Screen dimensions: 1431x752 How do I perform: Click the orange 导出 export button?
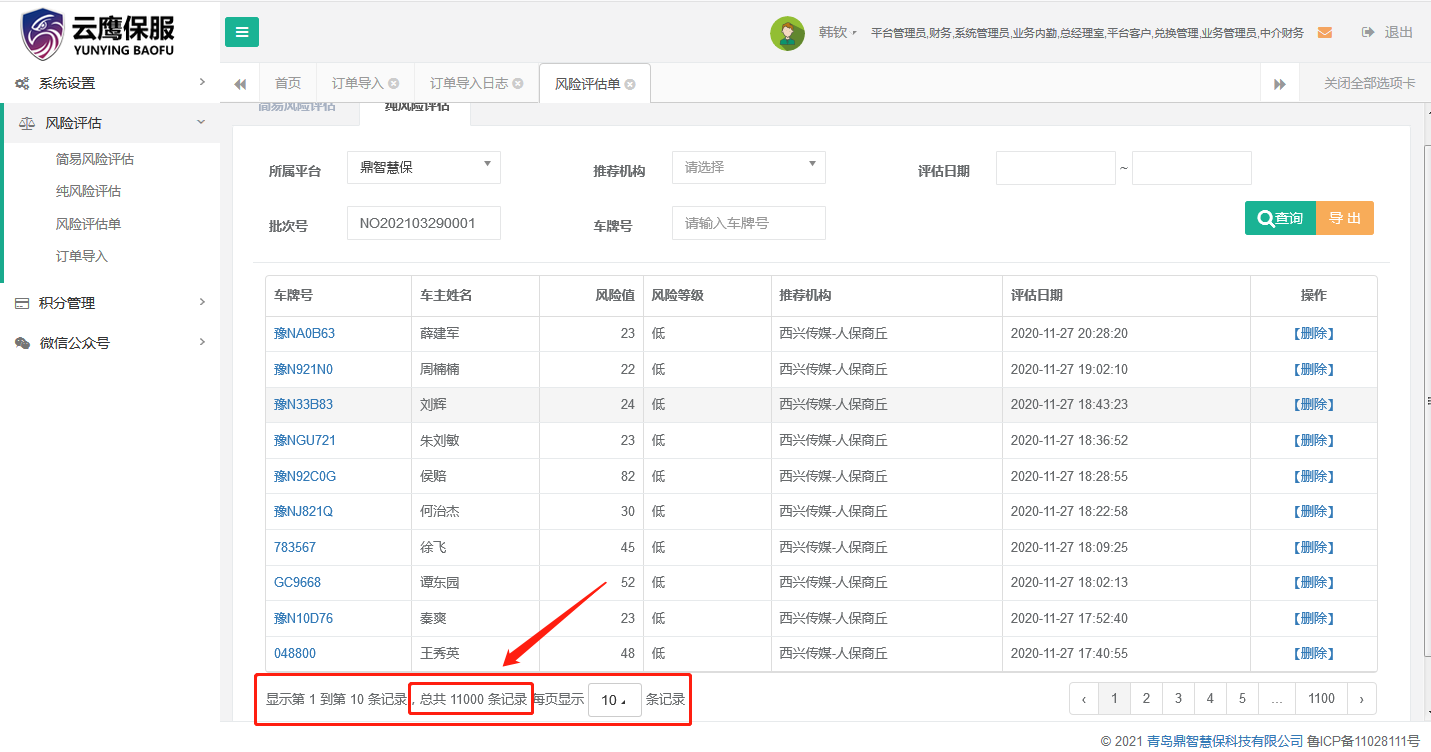click(x=1344, y=218)
